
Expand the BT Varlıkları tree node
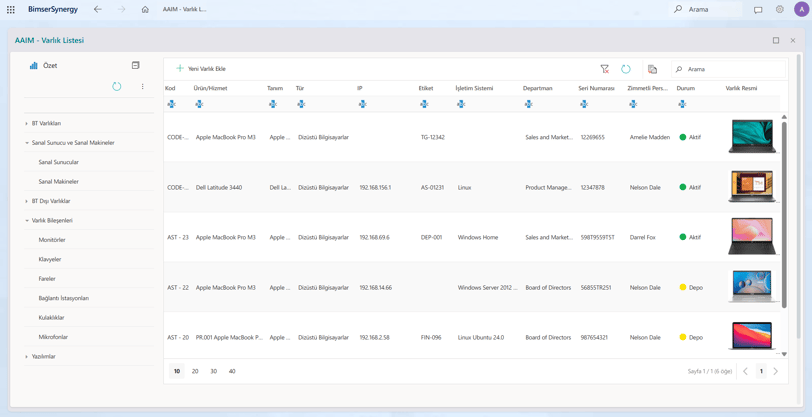coord(26,123)
